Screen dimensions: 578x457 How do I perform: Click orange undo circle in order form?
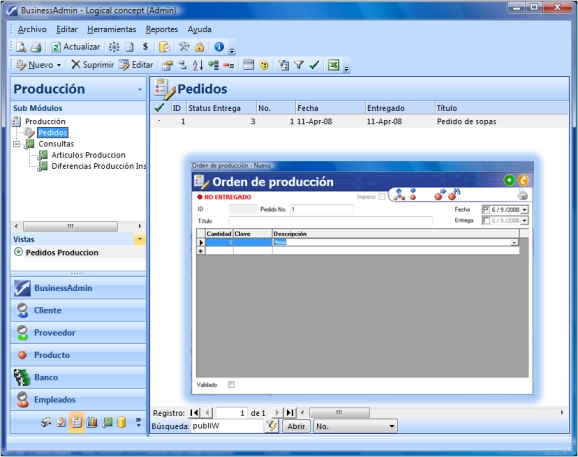pyautogui.click(x=523, y=180)
